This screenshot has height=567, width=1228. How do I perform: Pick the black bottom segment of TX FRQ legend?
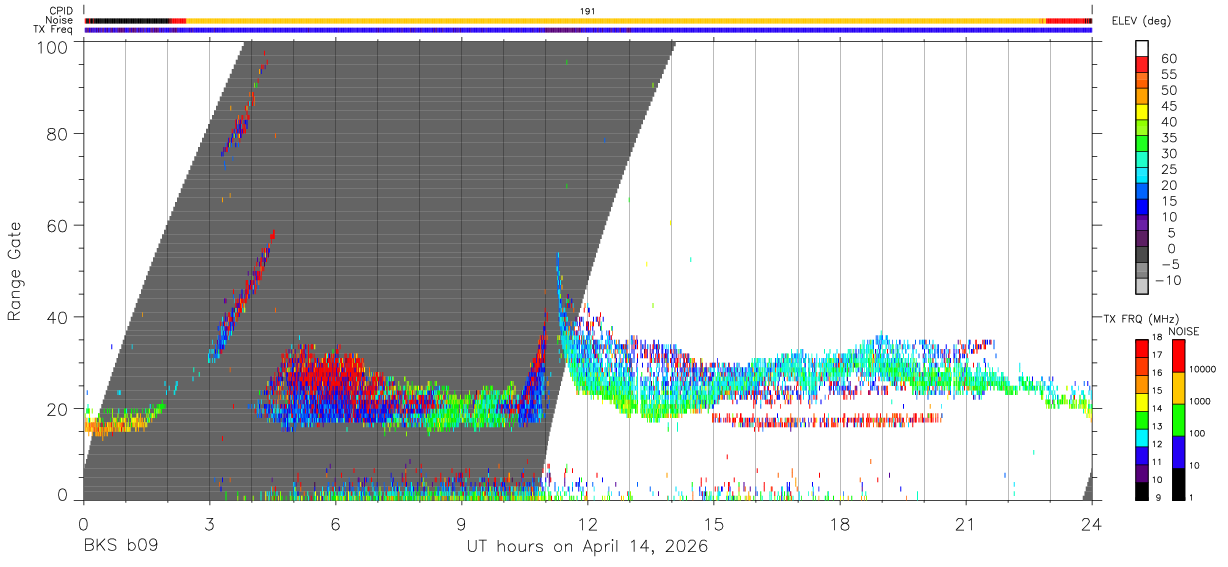[x=1142, y=490]
